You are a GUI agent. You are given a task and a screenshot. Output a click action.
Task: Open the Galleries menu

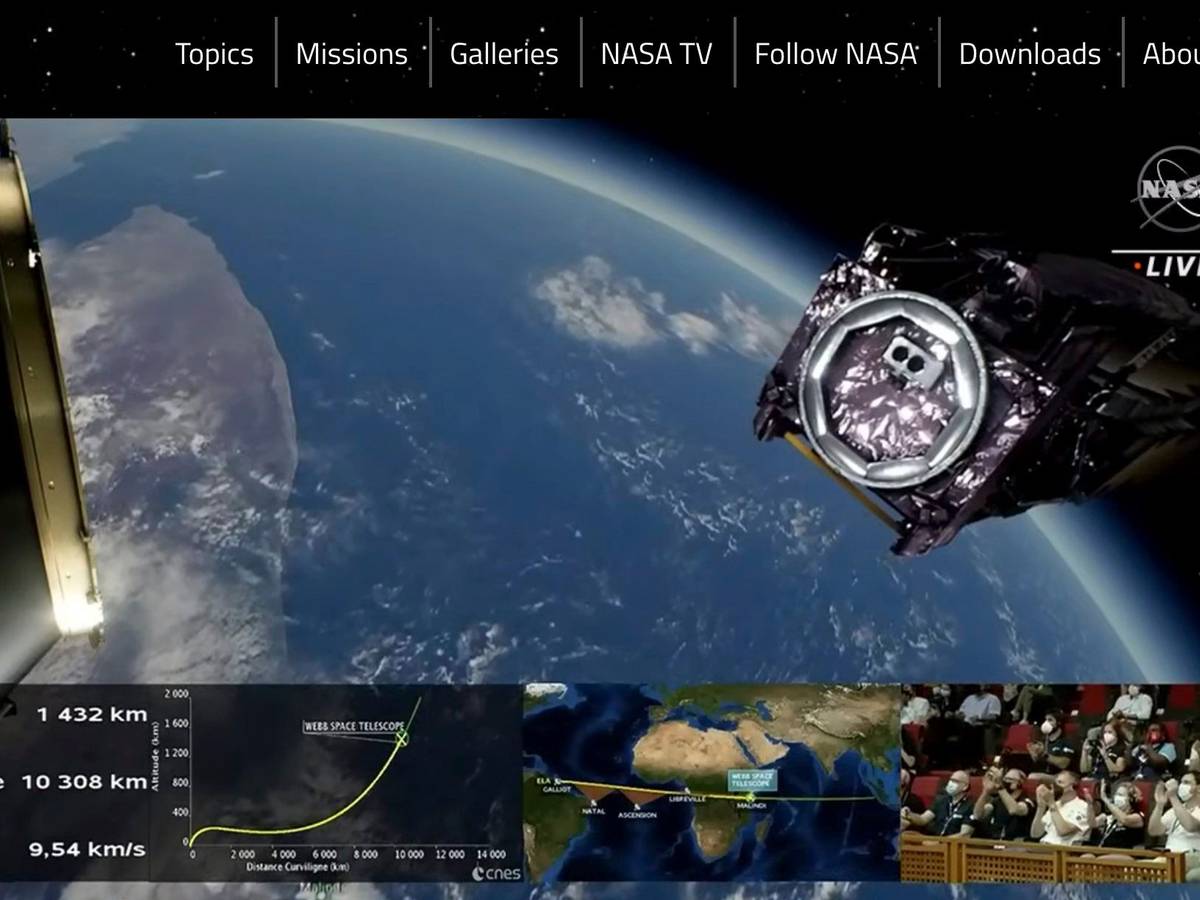(504, 54)
